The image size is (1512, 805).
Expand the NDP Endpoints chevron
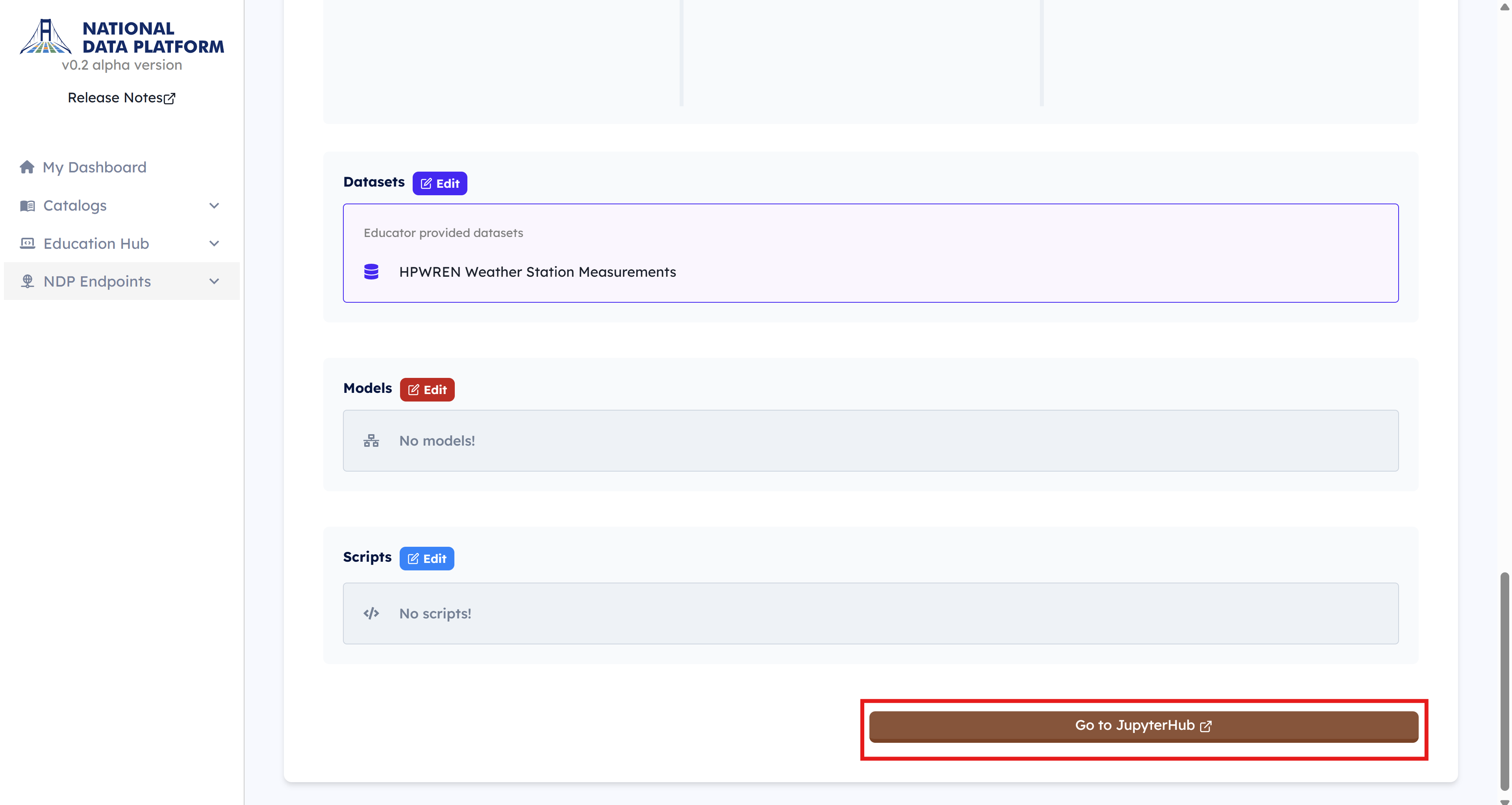[x=214, y=281]
